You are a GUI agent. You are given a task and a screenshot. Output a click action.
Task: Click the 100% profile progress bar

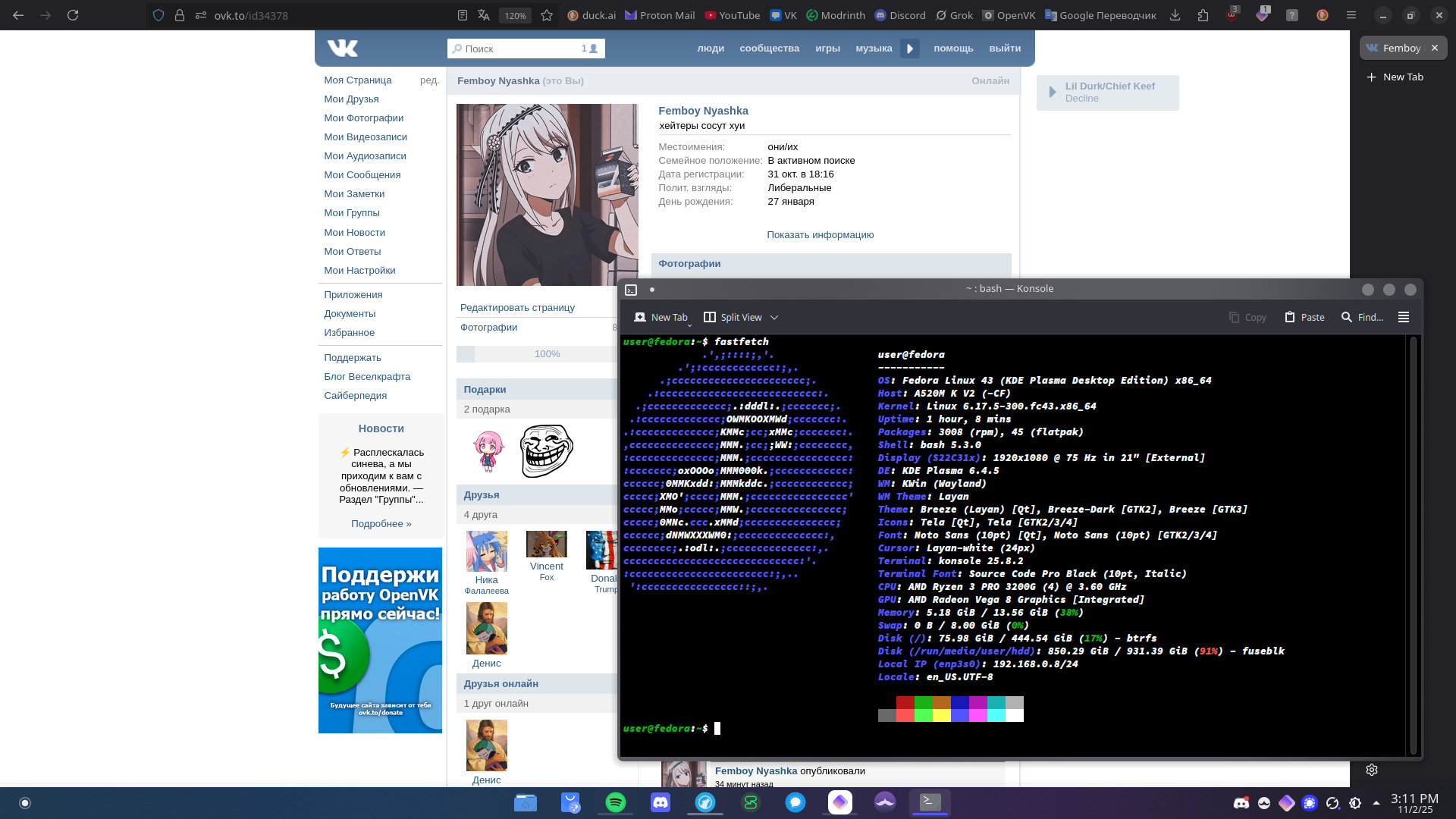[x=546, y=353]
